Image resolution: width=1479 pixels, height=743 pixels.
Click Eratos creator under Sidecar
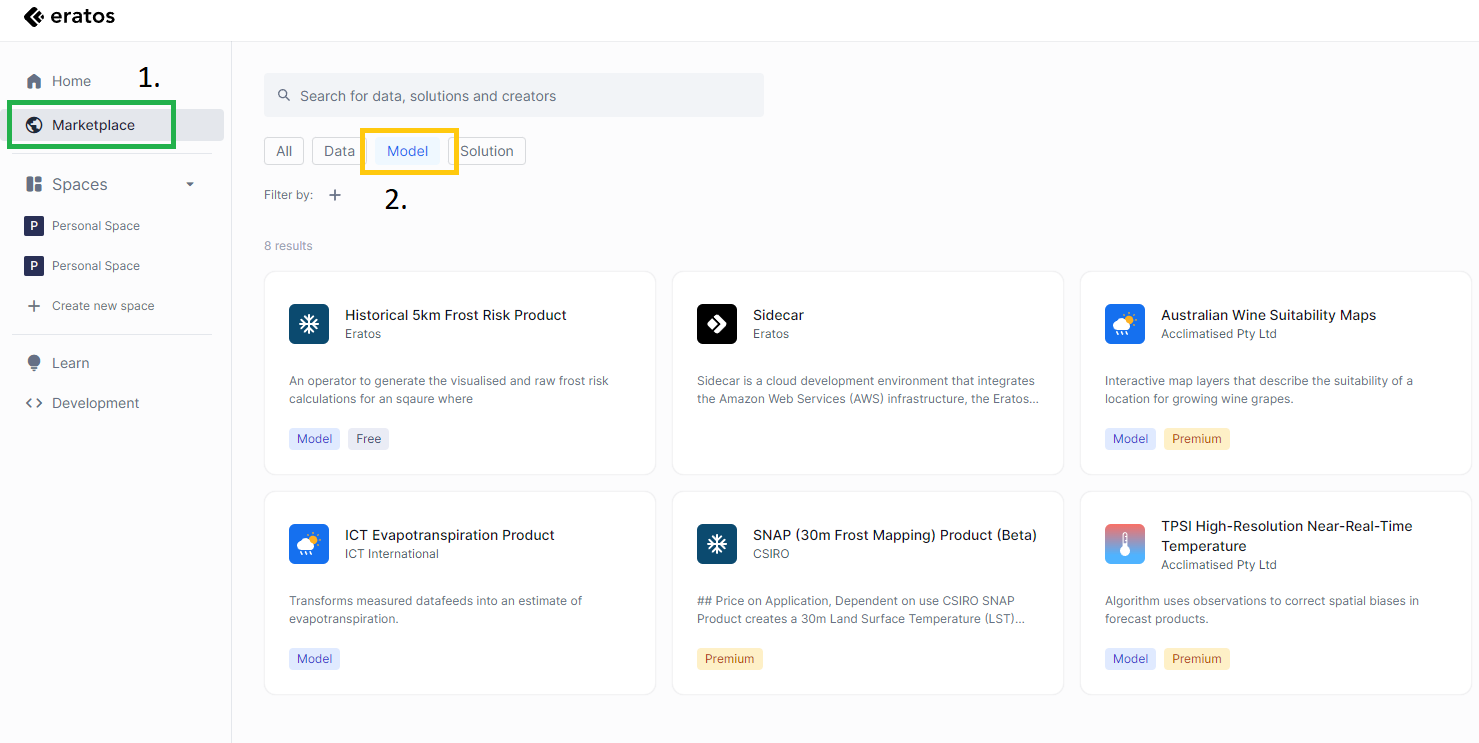click(x=771, y=334)
